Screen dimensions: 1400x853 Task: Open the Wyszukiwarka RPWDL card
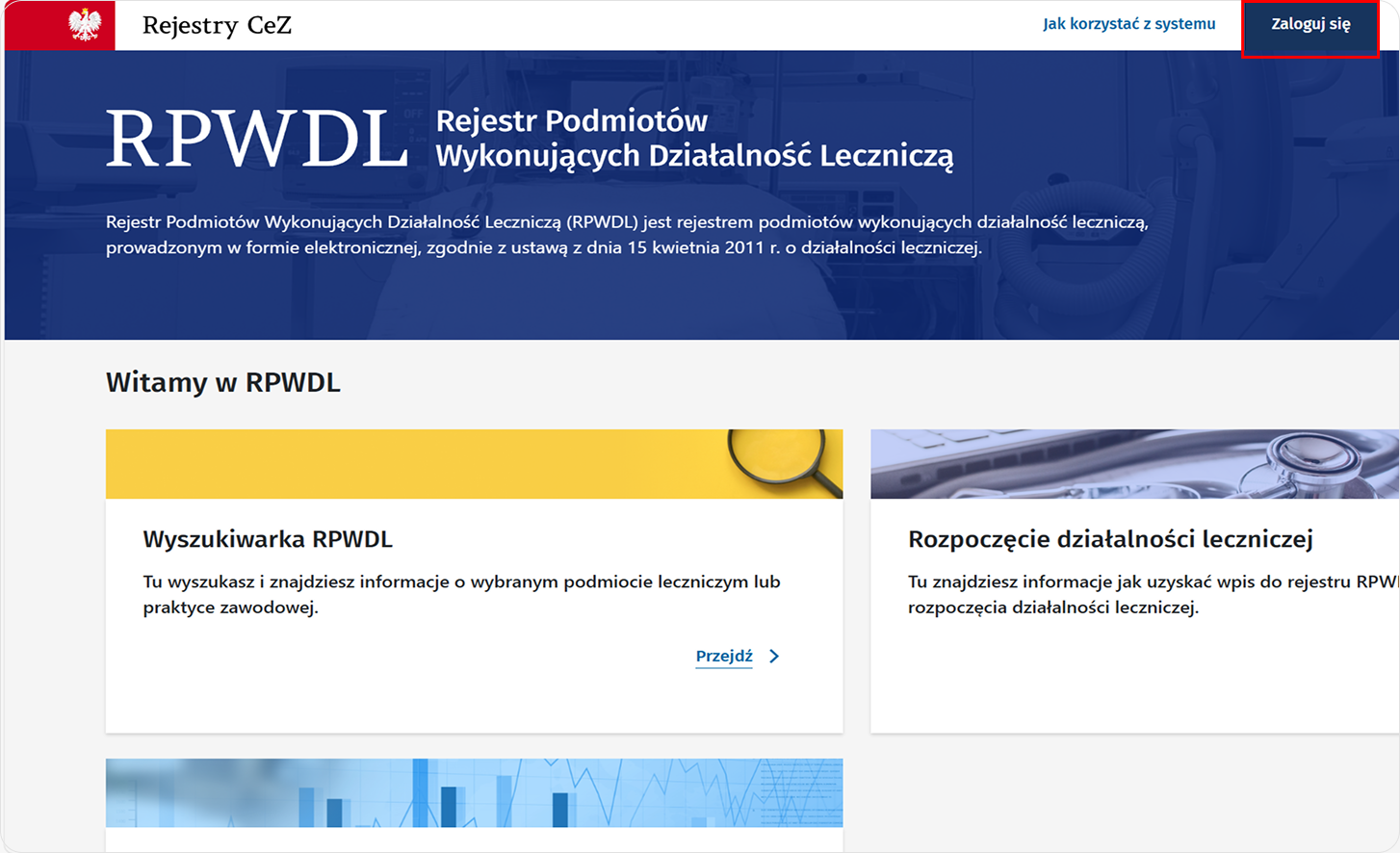click(x=472, y=578)
